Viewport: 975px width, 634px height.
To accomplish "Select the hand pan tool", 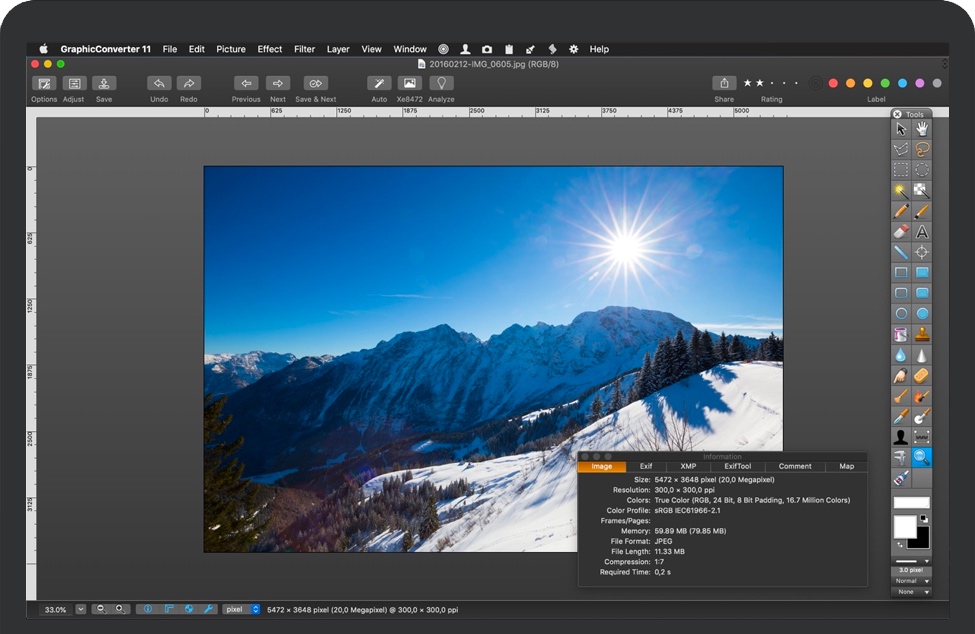I will pos(922,129).
